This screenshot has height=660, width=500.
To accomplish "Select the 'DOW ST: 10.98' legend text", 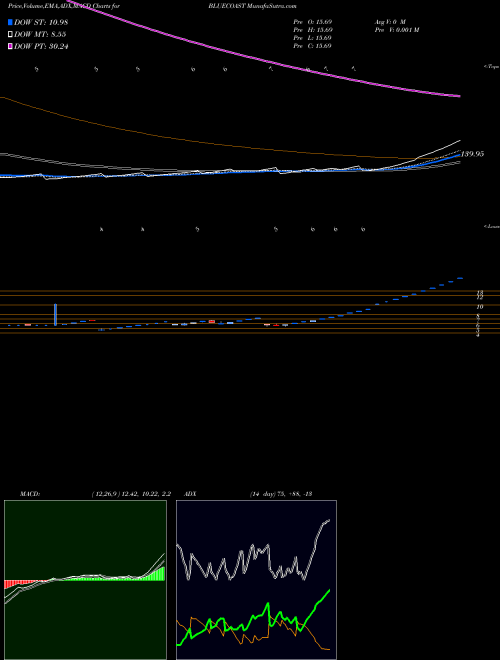I will [x=41, y=22].
